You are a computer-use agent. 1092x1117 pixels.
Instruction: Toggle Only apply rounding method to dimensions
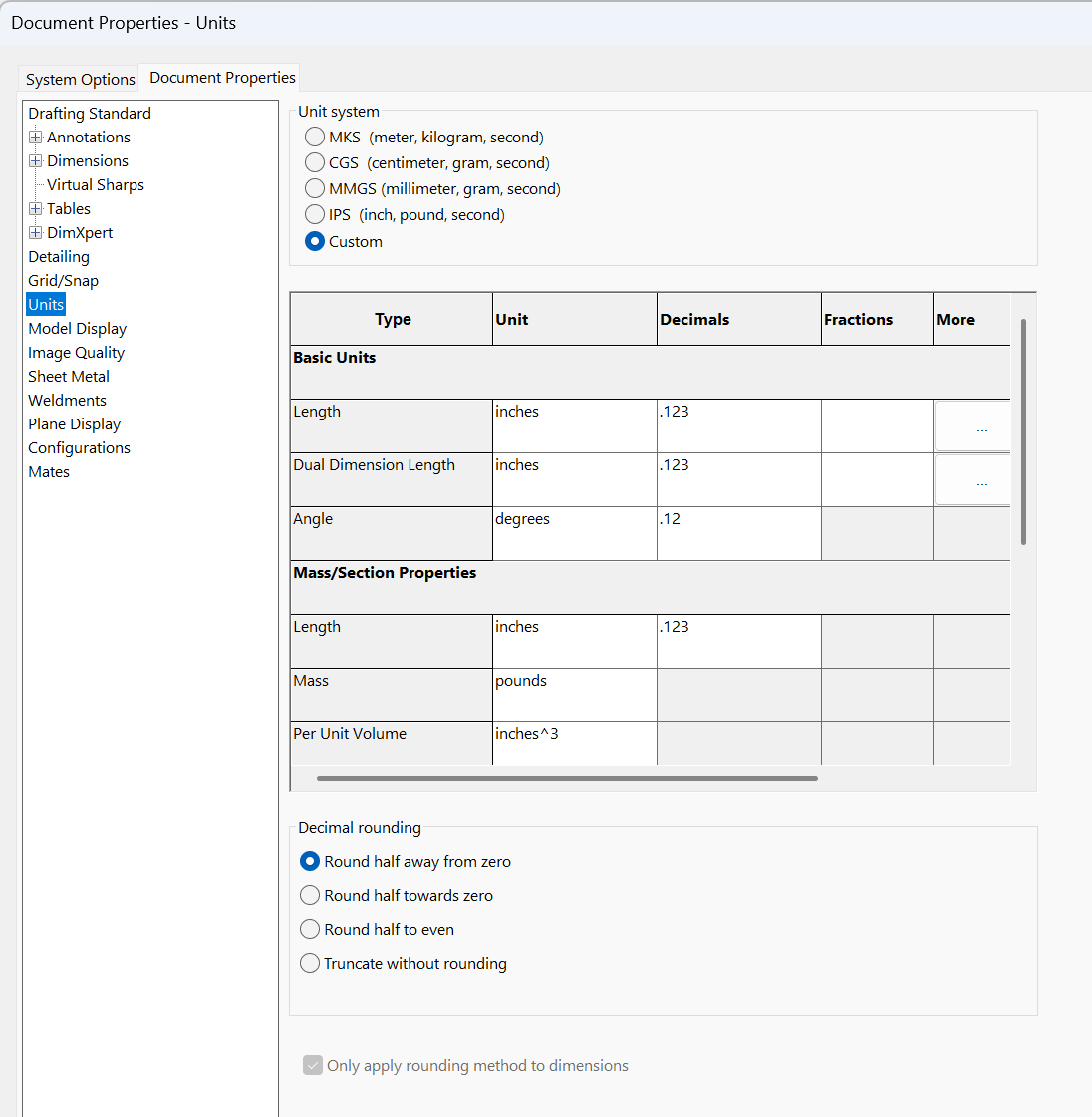tap(313, 1066)
